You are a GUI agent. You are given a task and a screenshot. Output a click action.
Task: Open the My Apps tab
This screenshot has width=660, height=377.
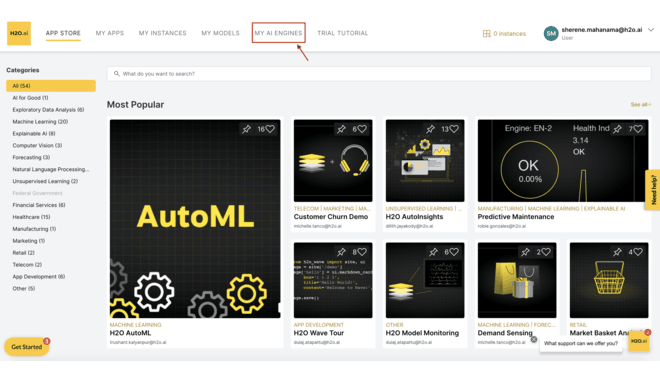[x=110, y=33]
